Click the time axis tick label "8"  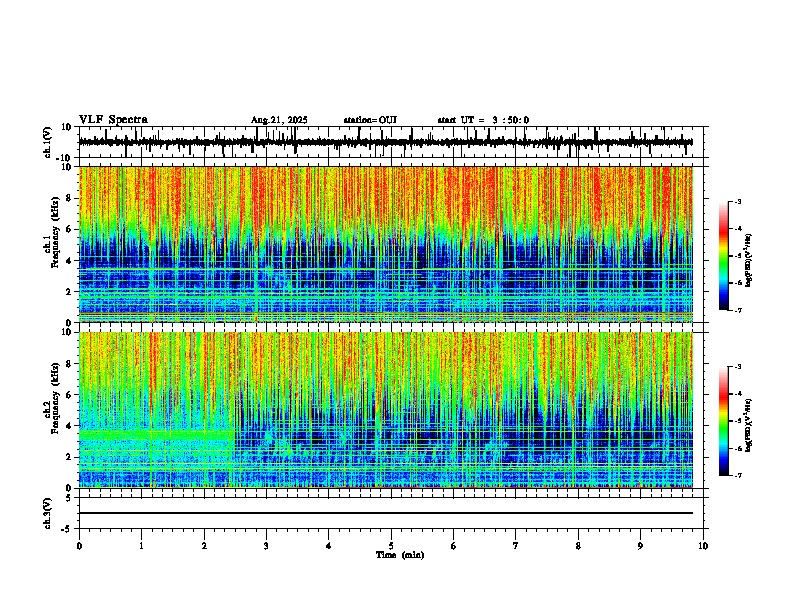click(578, 545)
